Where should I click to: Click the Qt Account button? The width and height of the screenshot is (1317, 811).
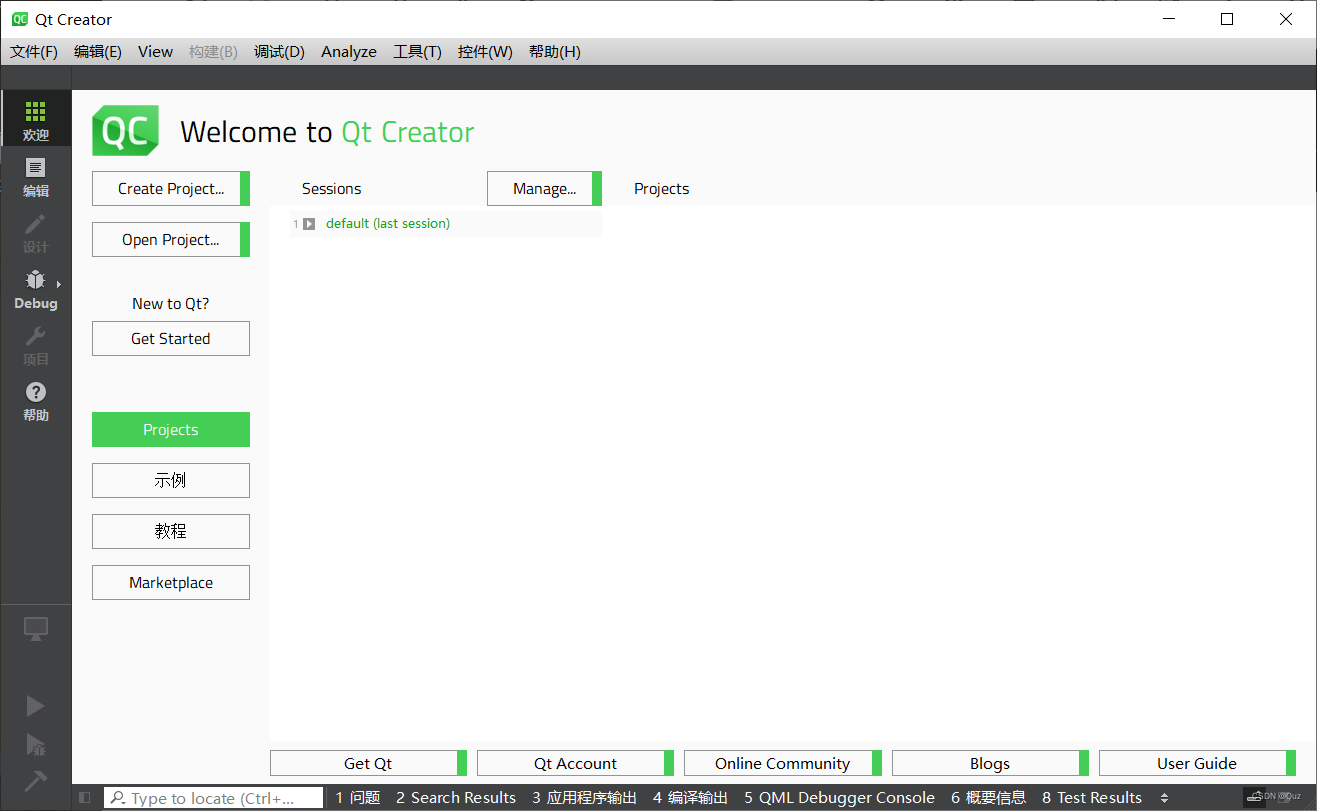pos(575,763)
